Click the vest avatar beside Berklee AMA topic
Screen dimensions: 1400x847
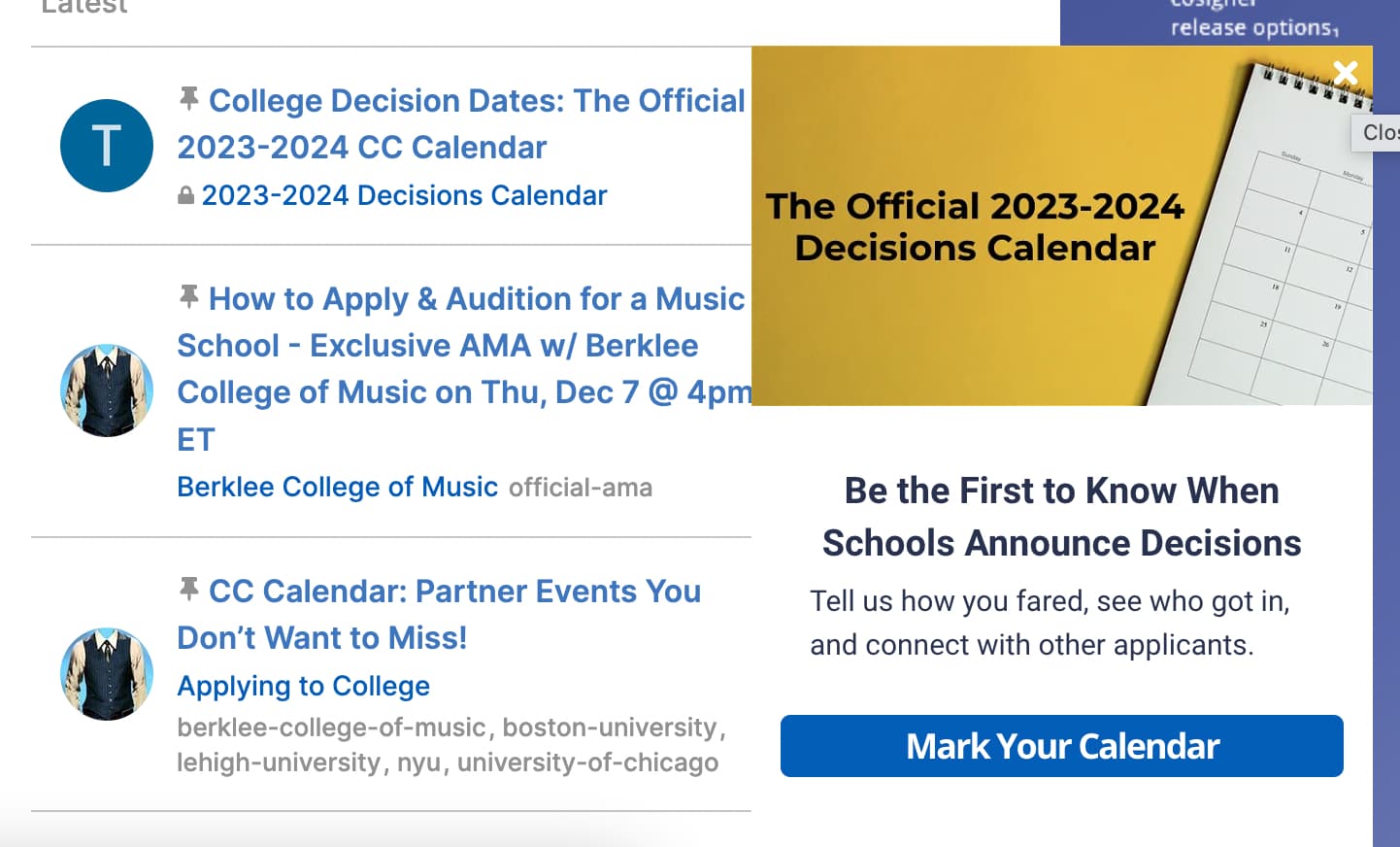point(107,390)
